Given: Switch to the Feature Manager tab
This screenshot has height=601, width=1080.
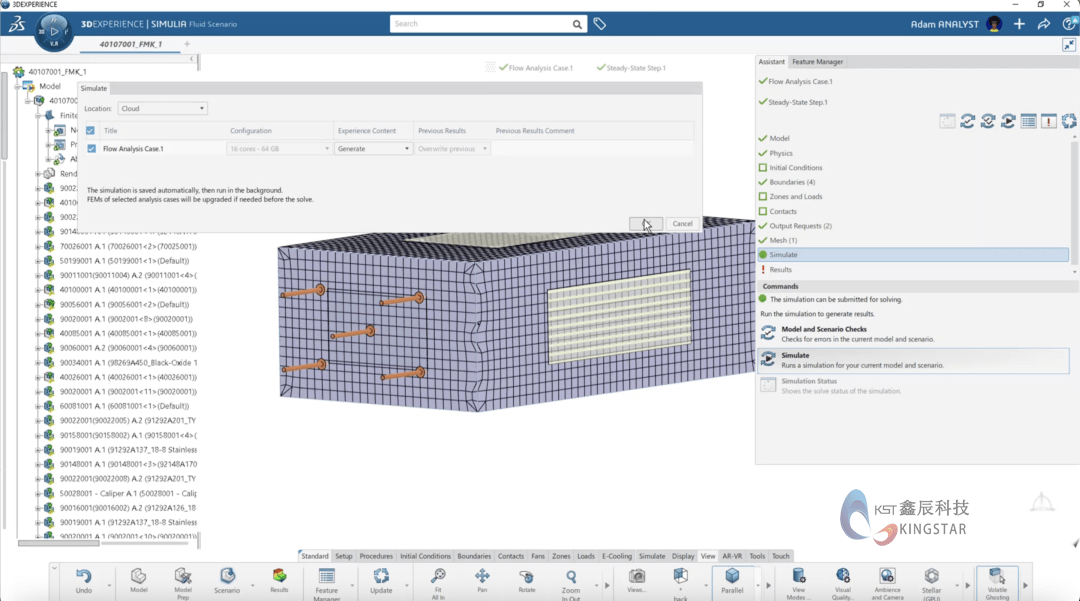Looking at the screenshot, I should point(817,62).
